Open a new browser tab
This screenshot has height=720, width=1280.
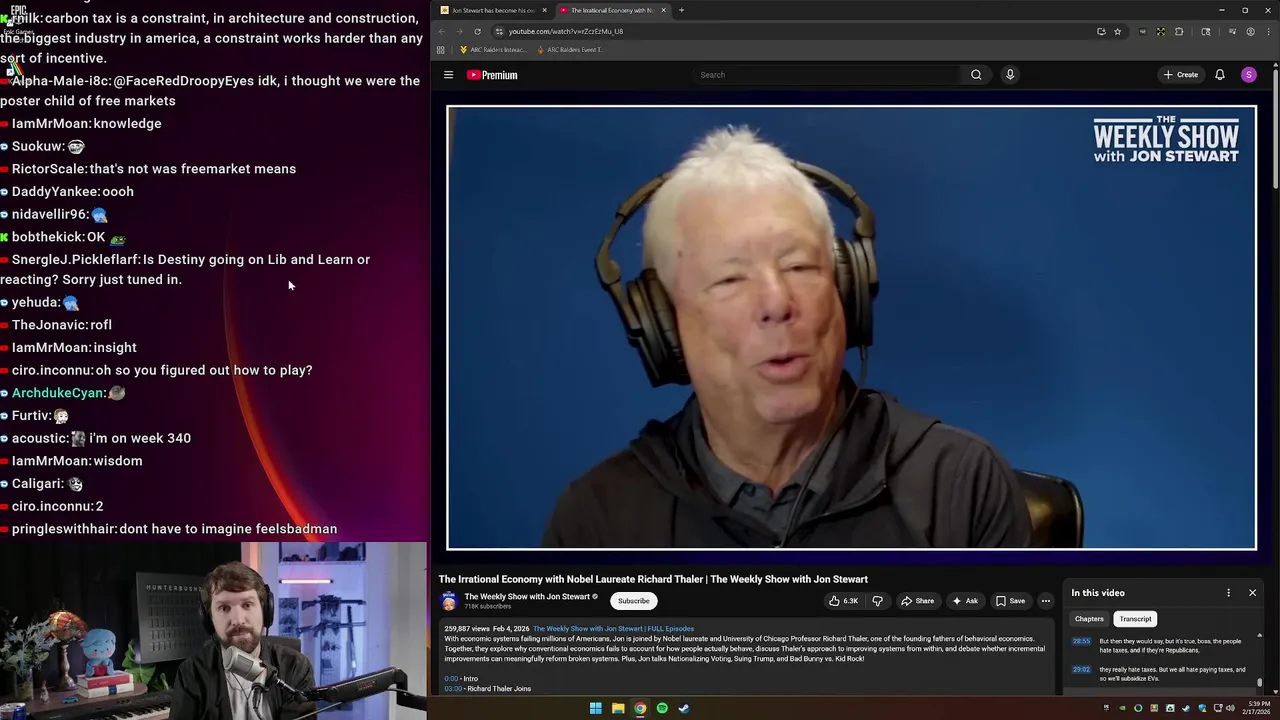click(681, 10)
